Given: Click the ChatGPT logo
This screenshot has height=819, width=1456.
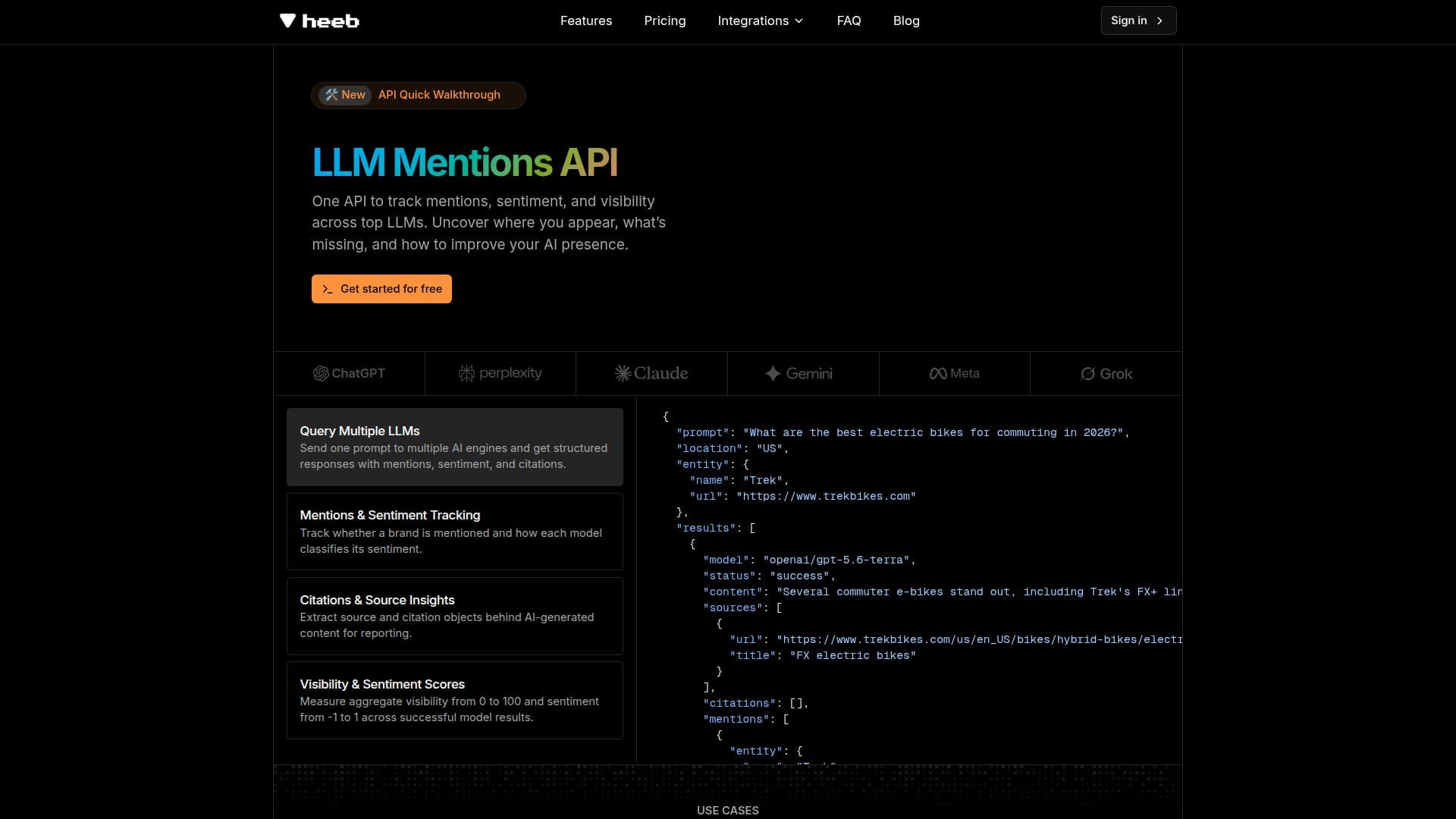Looking at the screenshot, I should click(x=349, y=373).
